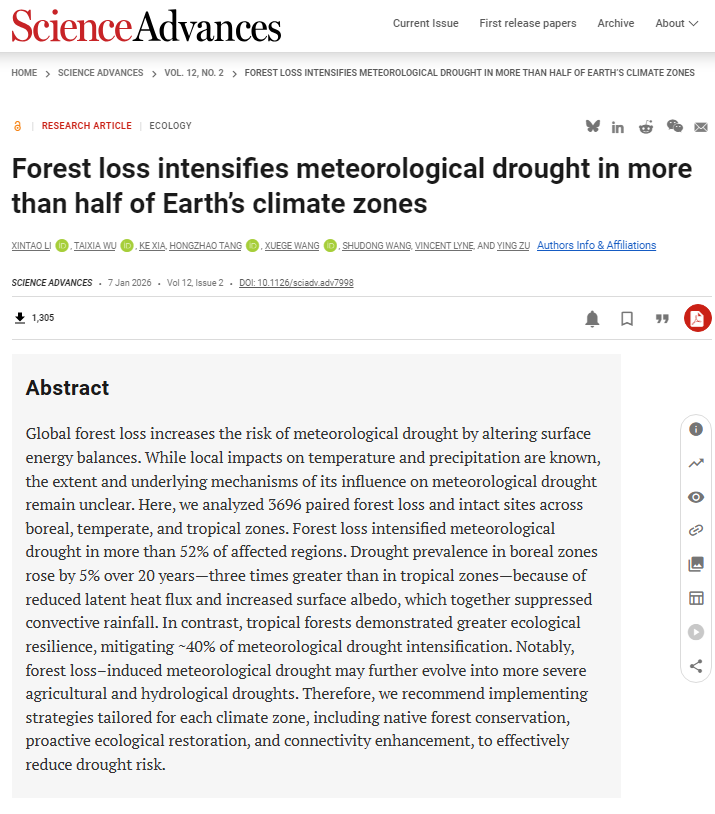
Task: Open the tables icon in sidebar
Action: click(696, 598)
